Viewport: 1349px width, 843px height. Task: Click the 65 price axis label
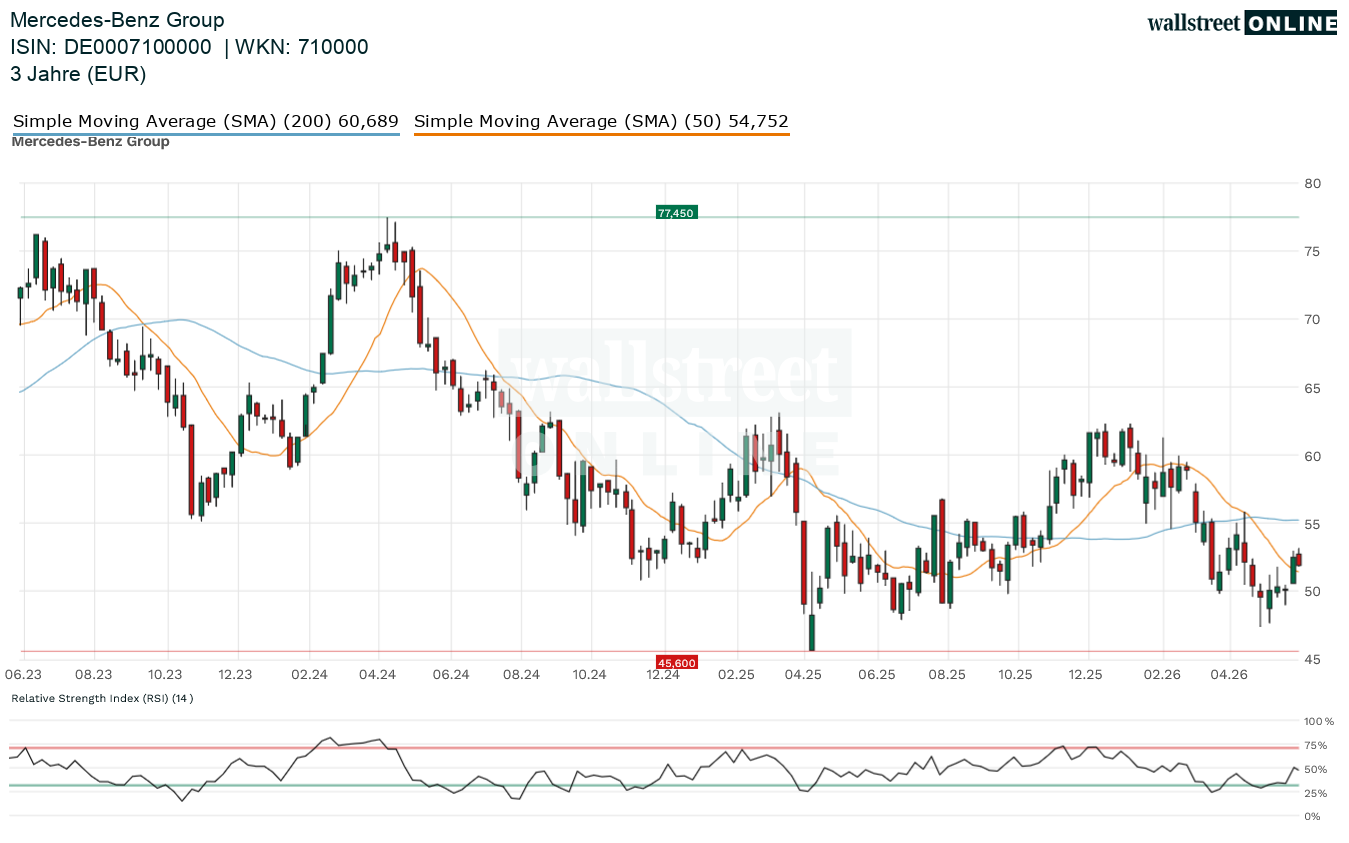pyautogui.click(x=1313, y=387)
